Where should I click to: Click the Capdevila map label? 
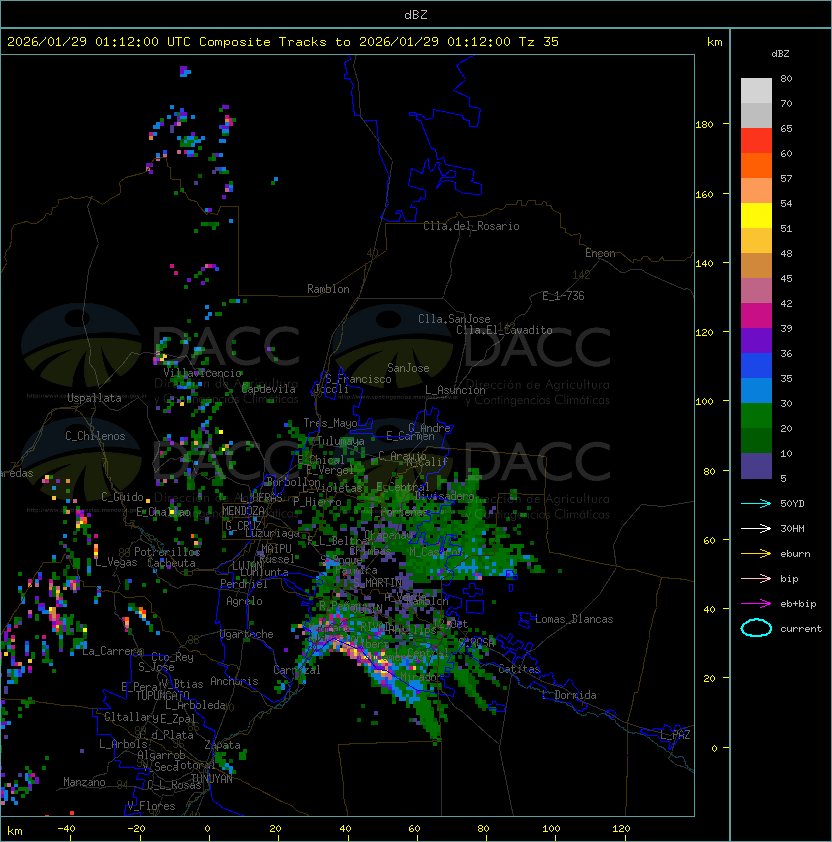(x=269, y=389)
